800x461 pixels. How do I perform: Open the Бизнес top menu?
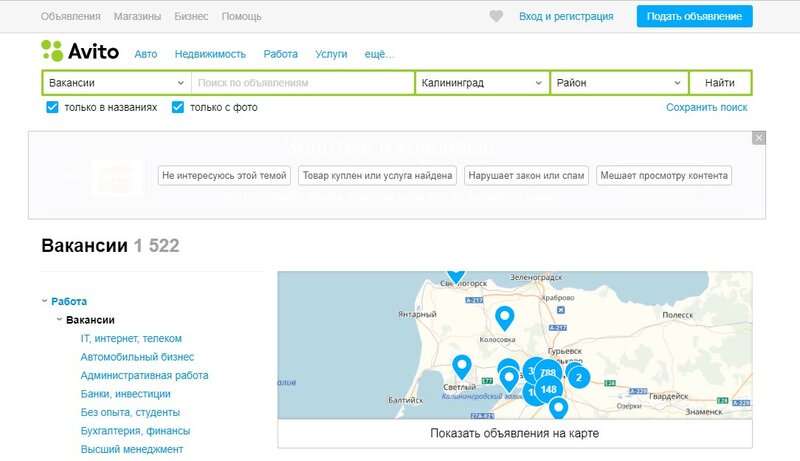coord(191,16)
